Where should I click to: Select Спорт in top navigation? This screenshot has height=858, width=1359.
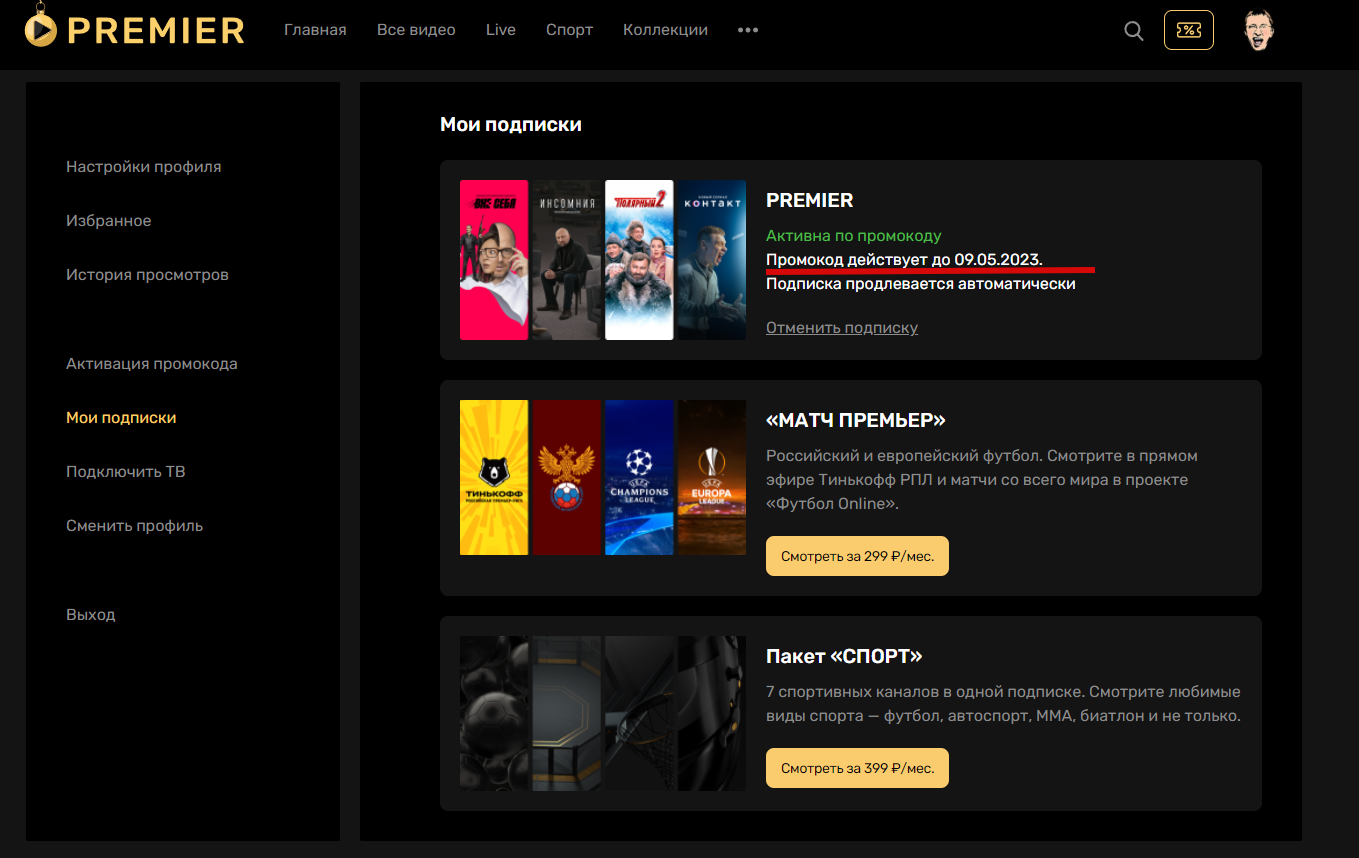(569, 30)
